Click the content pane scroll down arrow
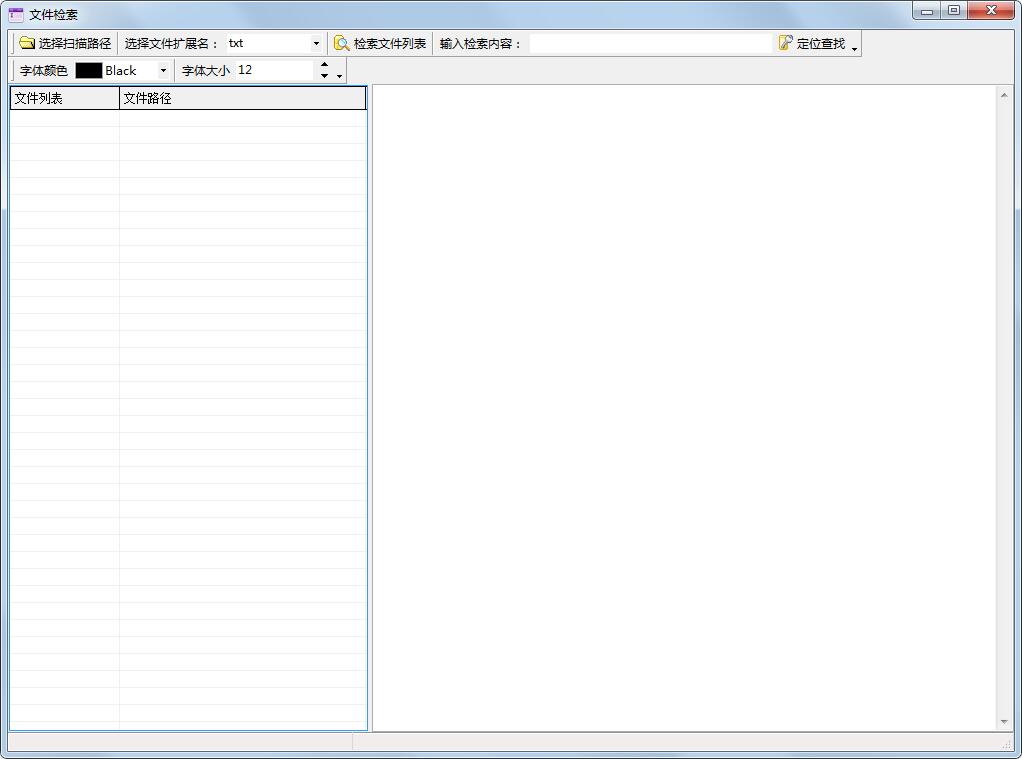1022x759 pixels. [x=1004, y=721]
